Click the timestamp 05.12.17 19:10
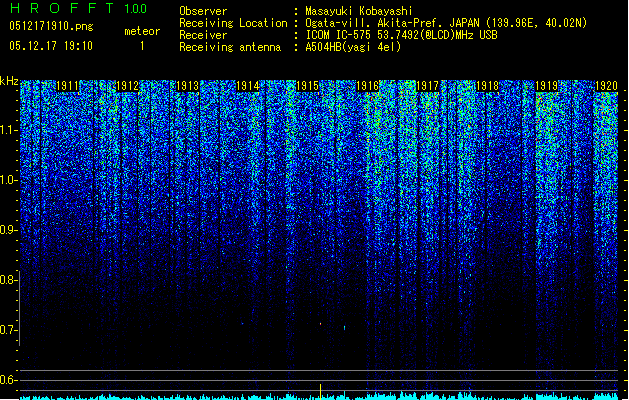Viewport: 629px width, 400px height. (51, 46)
